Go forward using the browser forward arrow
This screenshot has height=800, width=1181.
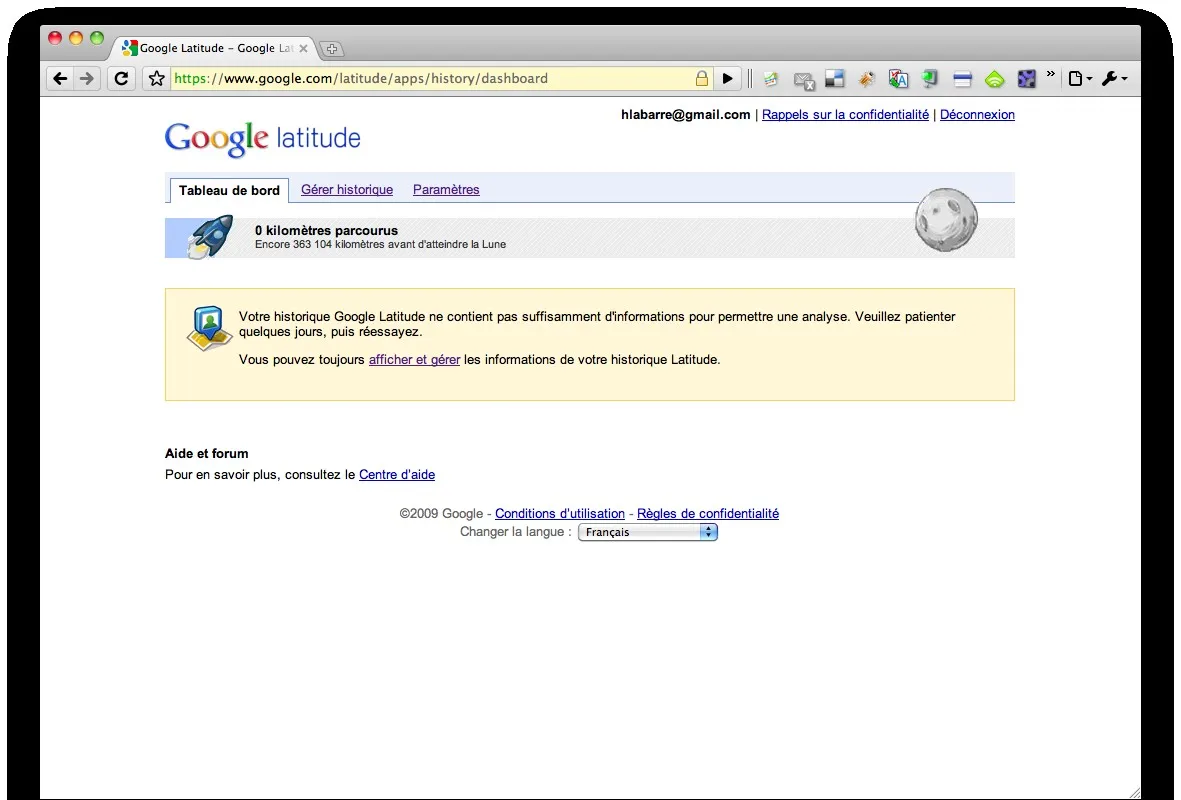click(x=87, y=78)
